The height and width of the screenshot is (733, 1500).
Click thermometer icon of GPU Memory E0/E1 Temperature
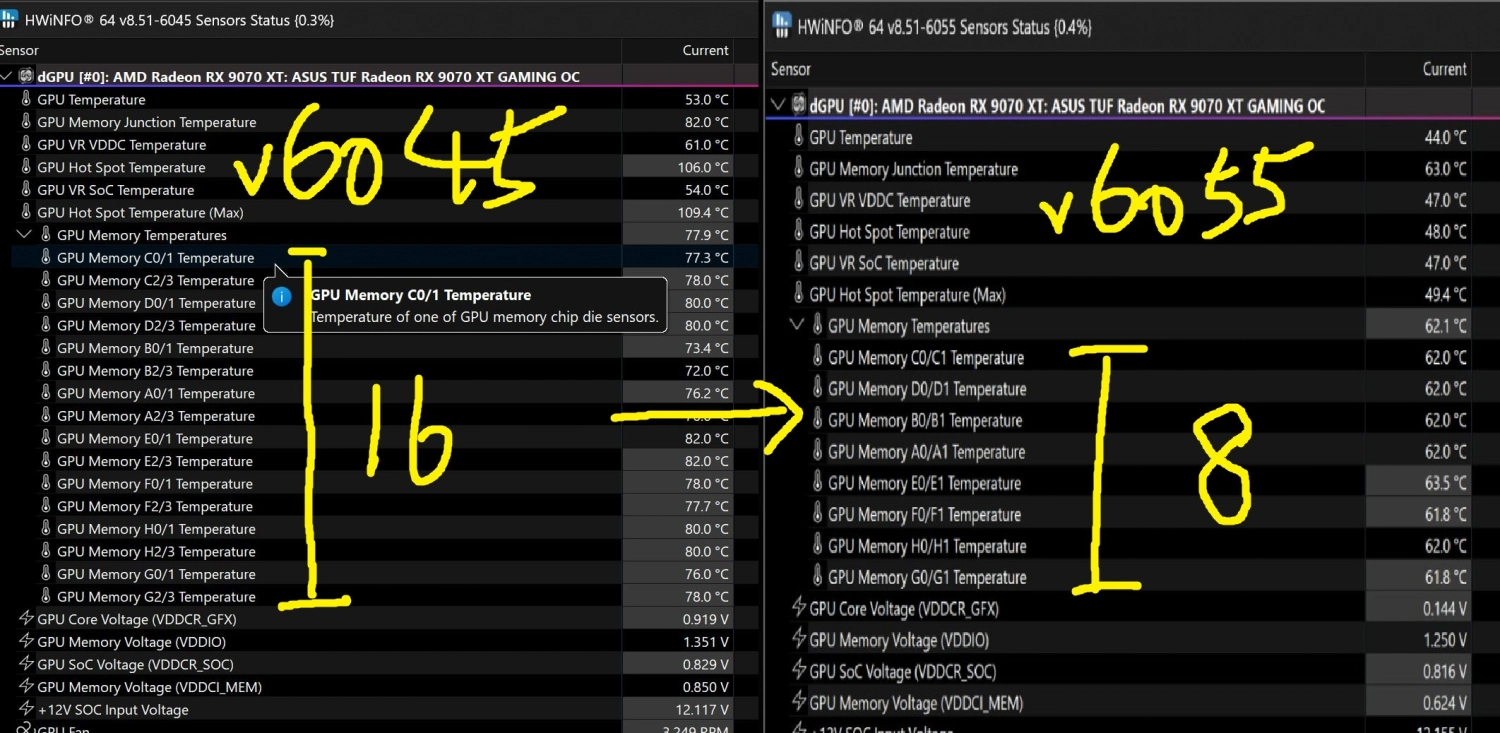coord(818,483)
